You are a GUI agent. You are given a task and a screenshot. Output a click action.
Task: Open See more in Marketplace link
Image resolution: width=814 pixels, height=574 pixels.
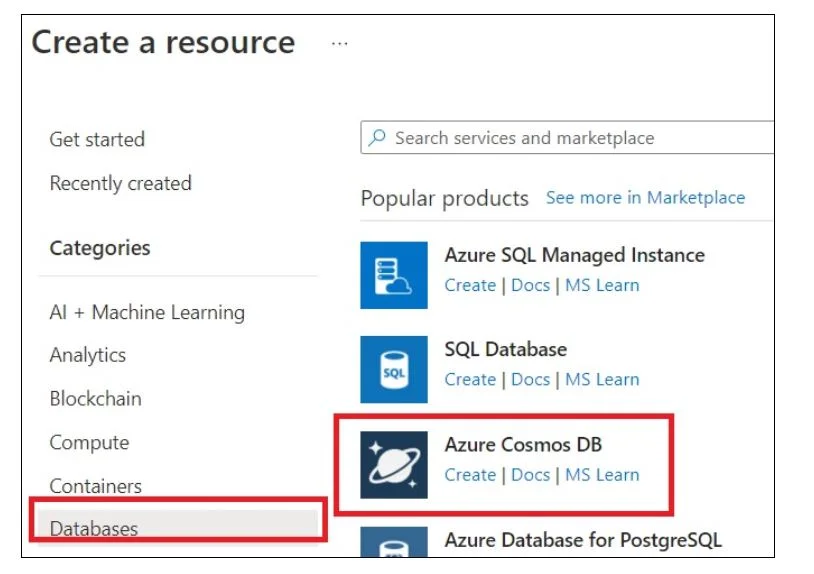click(x=645, y=198)
